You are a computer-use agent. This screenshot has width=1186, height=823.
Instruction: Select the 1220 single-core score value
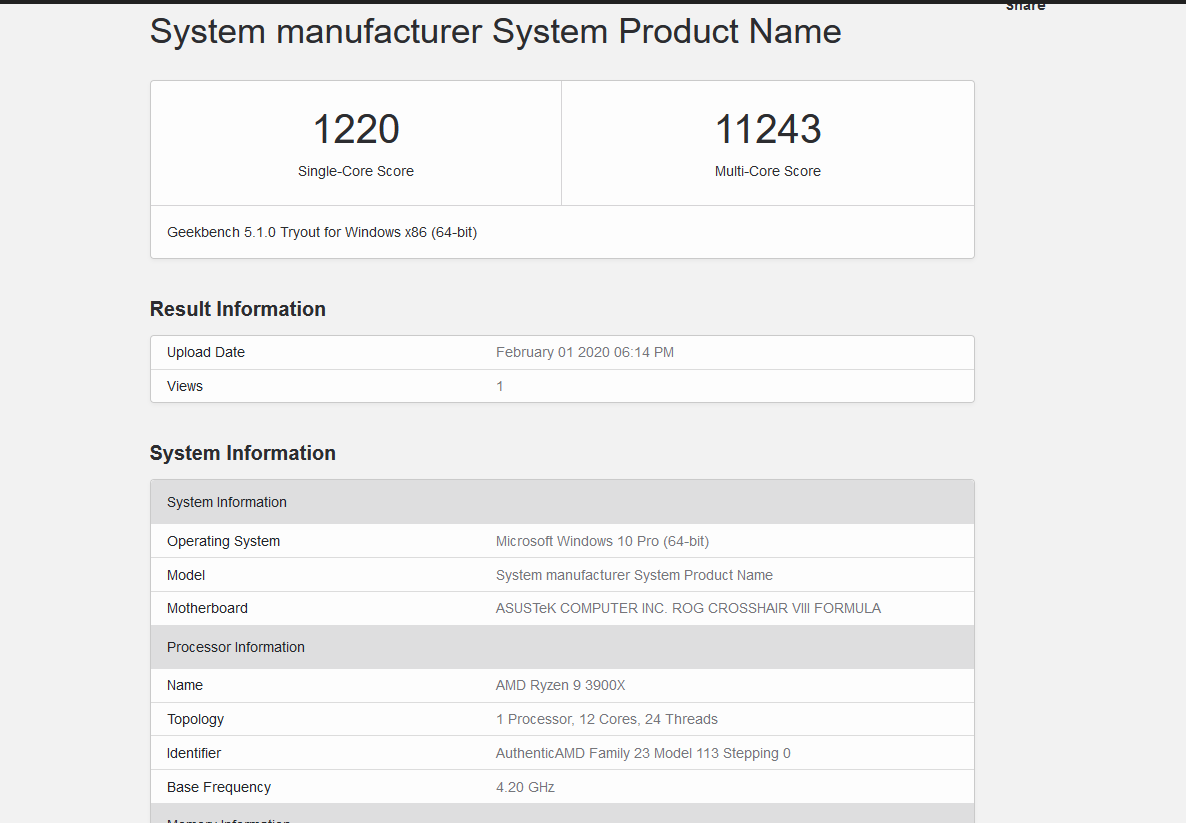click(x=355, y=129)
